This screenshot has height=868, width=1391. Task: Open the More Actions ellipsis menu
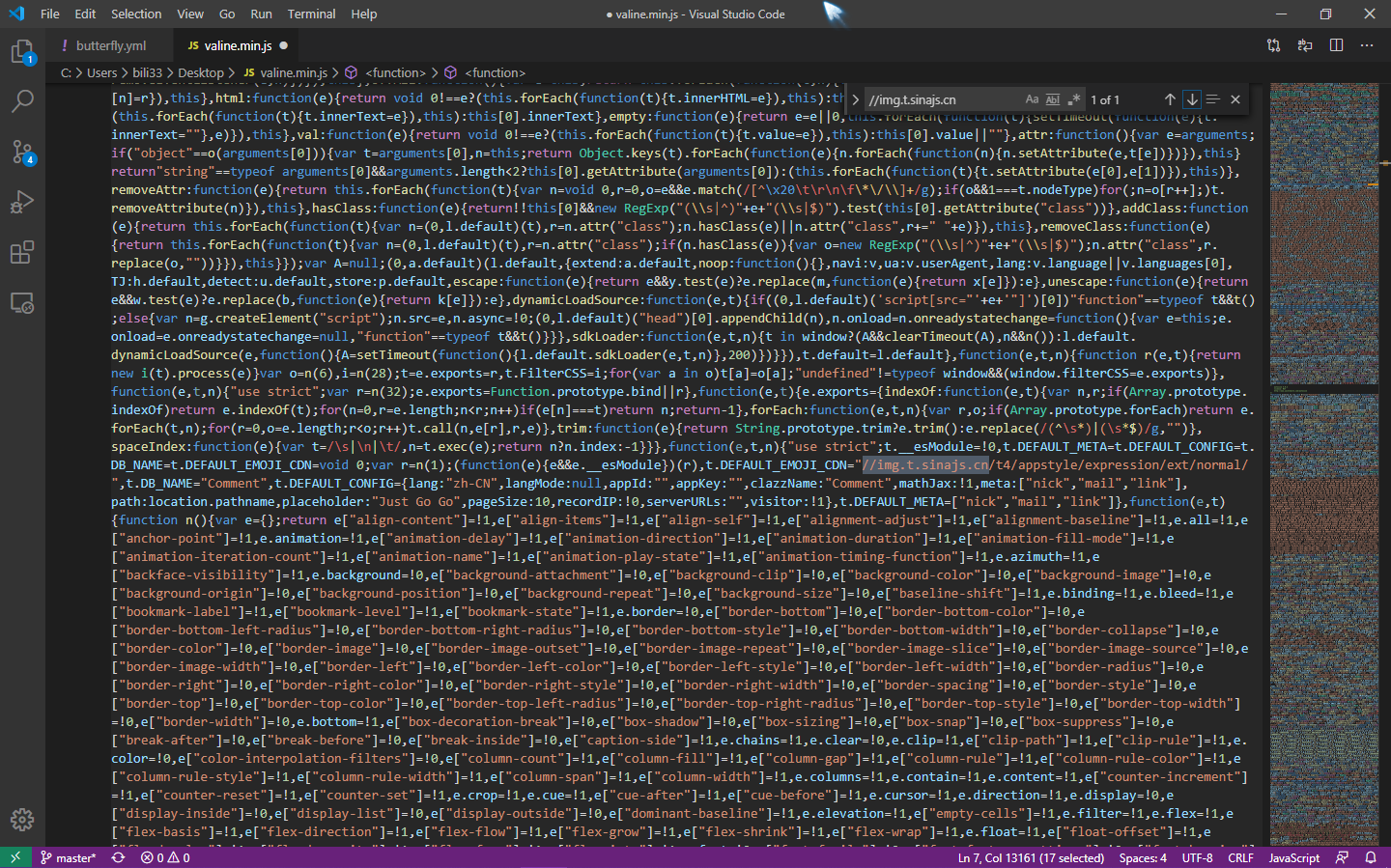tap(1367, 45)
